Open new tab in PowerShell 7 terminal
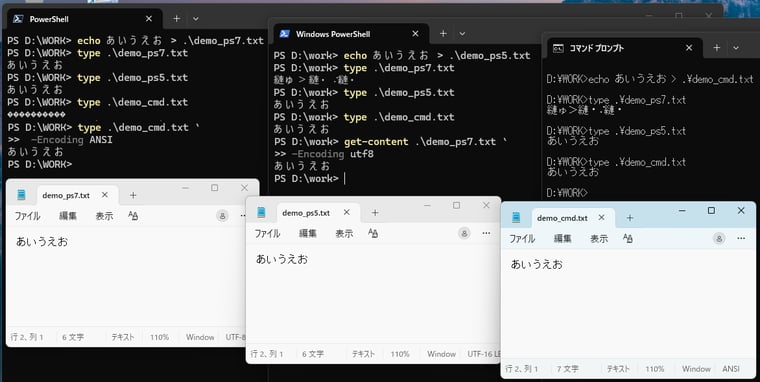The width and height of the screenshot is (760, 382). 176,18
